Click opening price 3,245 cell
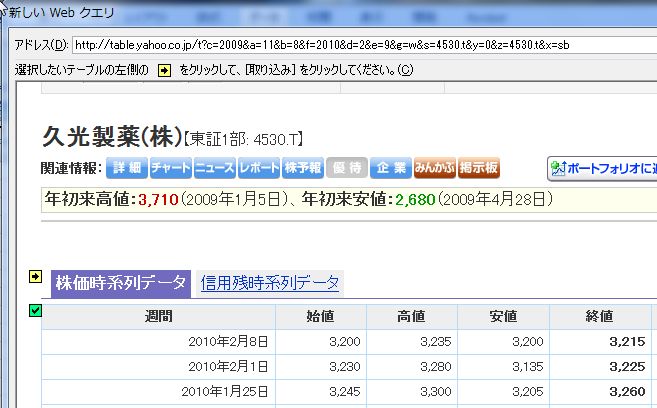 (x=321, y=392)
